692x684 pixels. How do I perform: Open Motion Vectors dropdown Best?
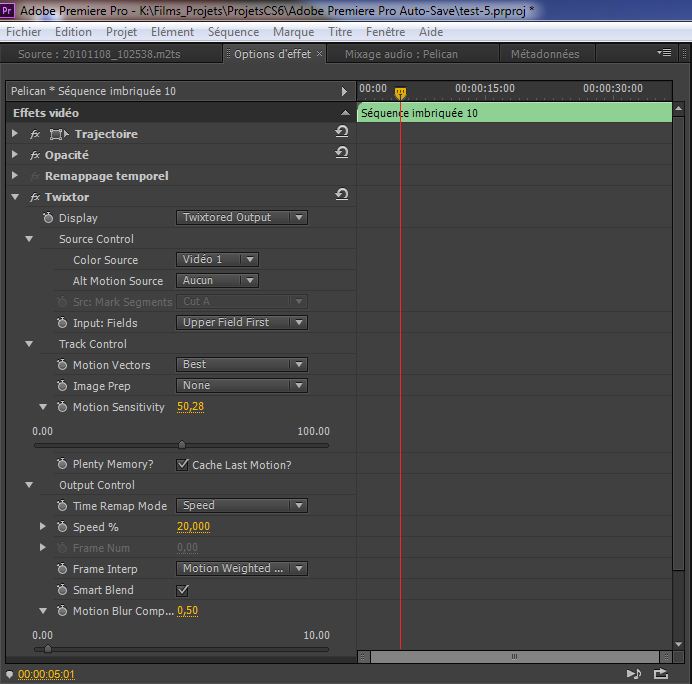coord(242,365)
